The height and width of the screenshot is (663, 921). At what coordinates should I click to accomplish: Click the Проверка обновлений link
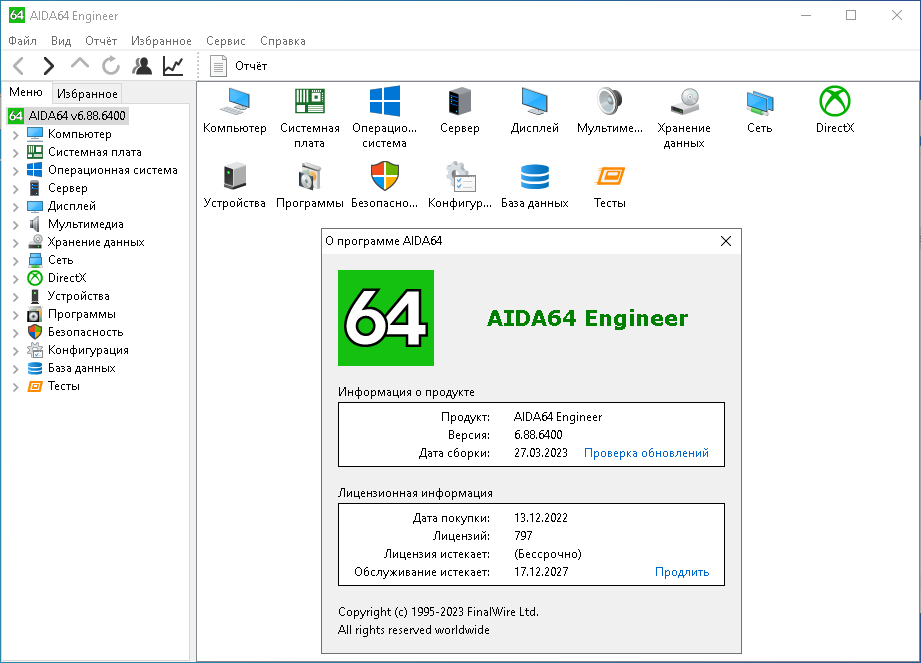tap(646, 453)
